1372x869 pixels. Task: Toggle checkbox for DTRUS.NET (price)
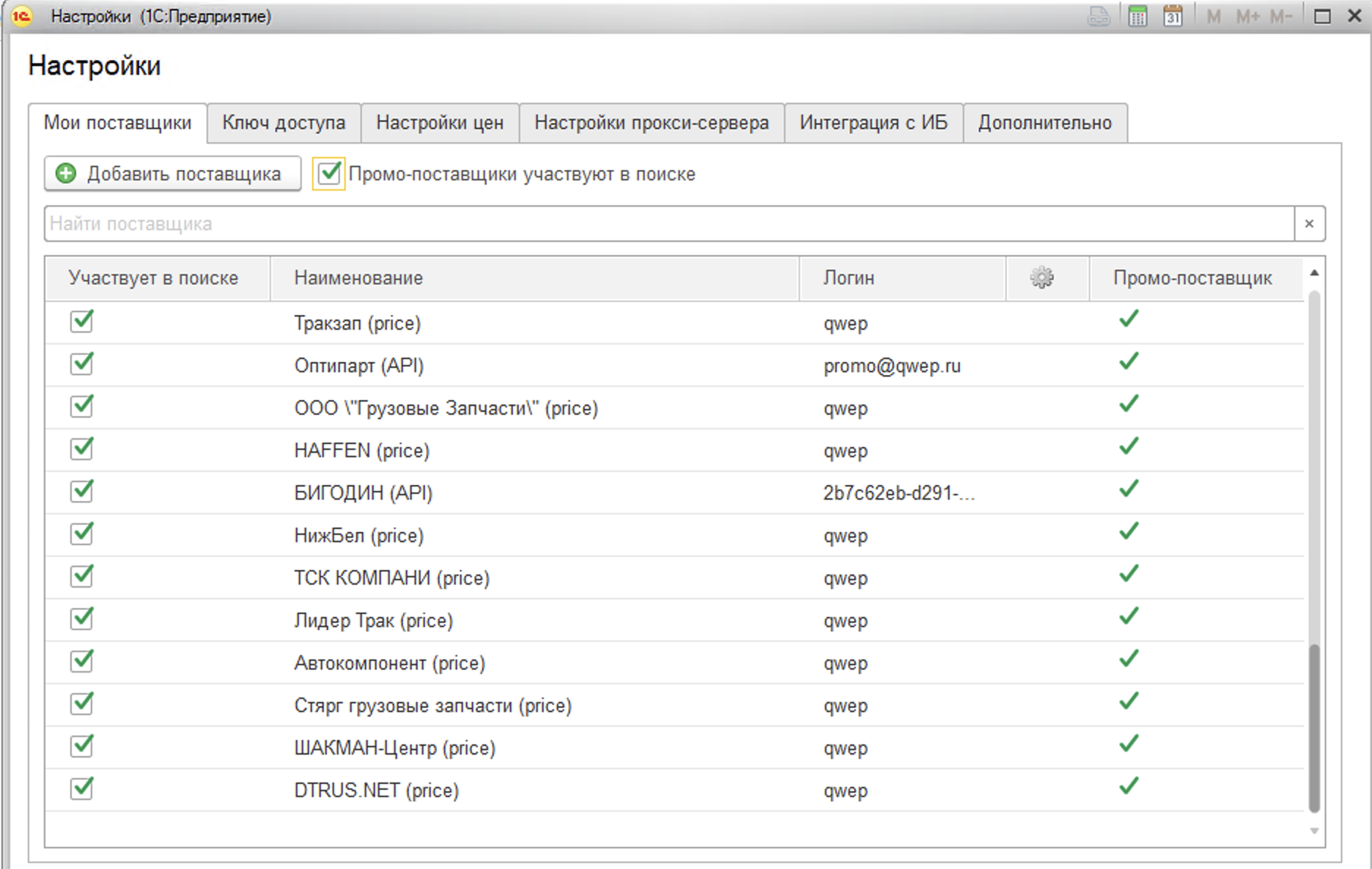click(82, 788)
